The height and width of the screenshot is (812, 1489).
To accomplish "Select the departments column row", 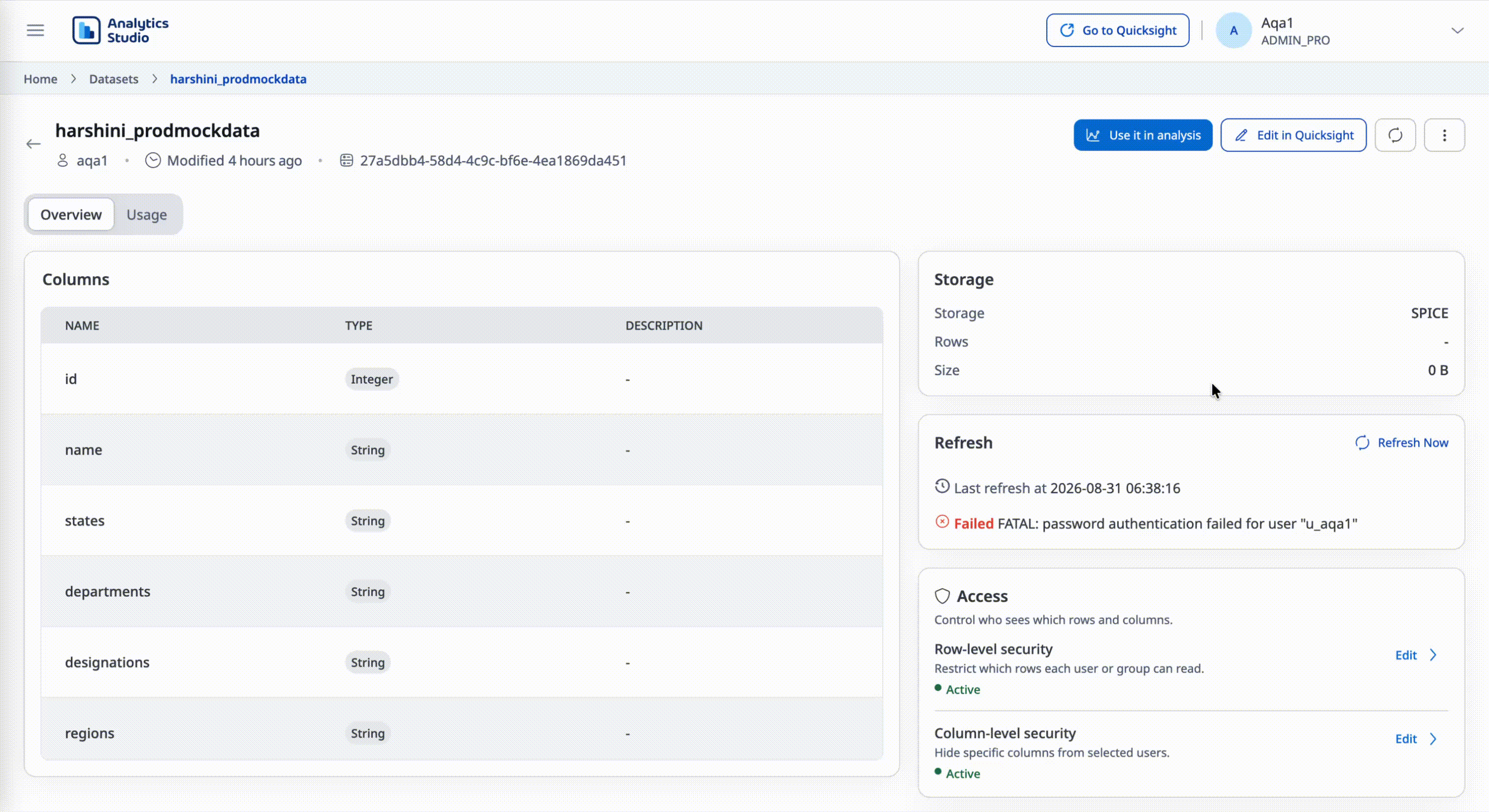I will [x=462, y=592].
